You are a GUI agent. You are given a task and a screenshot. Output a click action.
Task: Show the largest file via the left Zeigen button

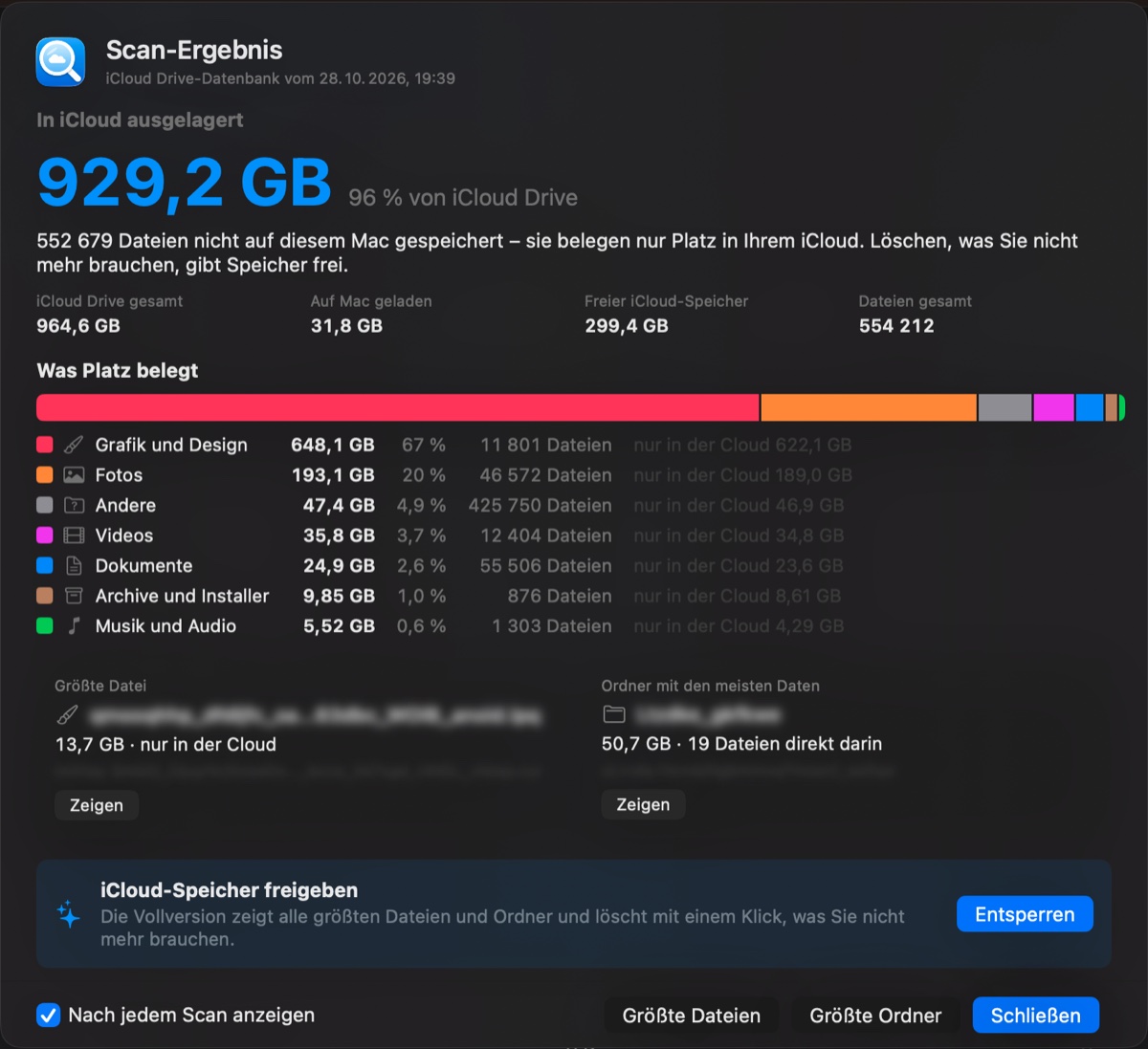tap(97, 805)
